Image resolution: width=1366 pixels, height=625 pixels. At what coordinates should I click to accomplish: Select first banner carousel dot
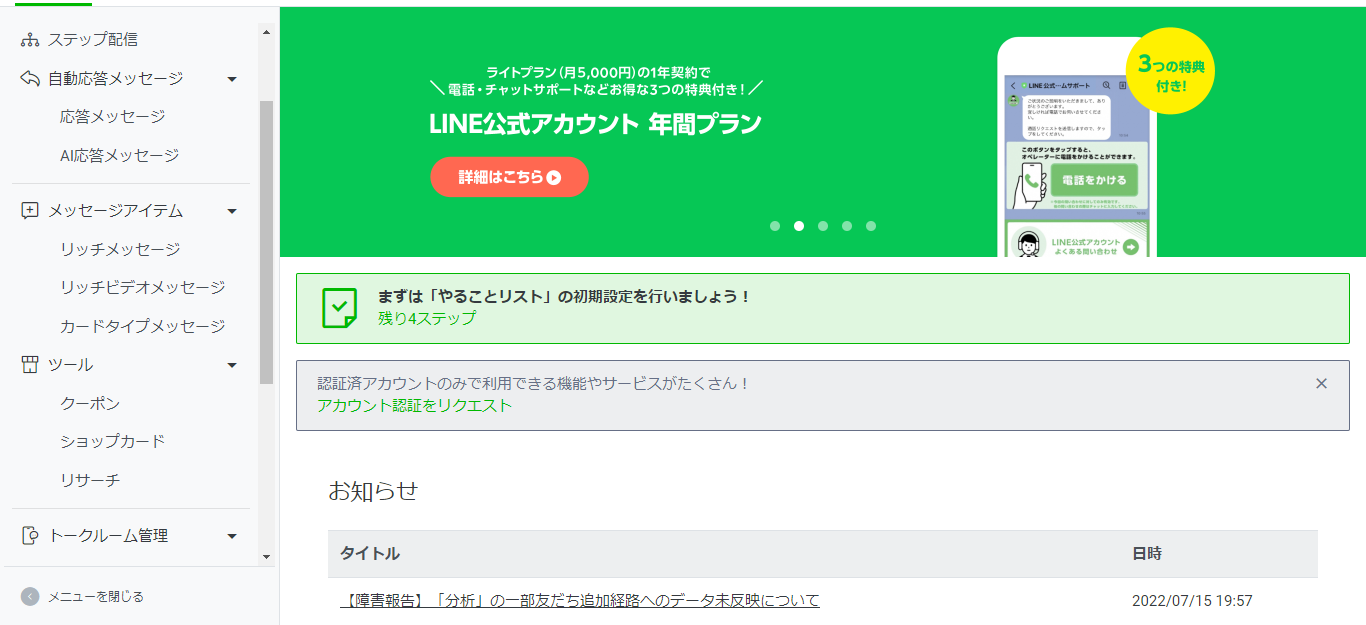tap(775, 226)
